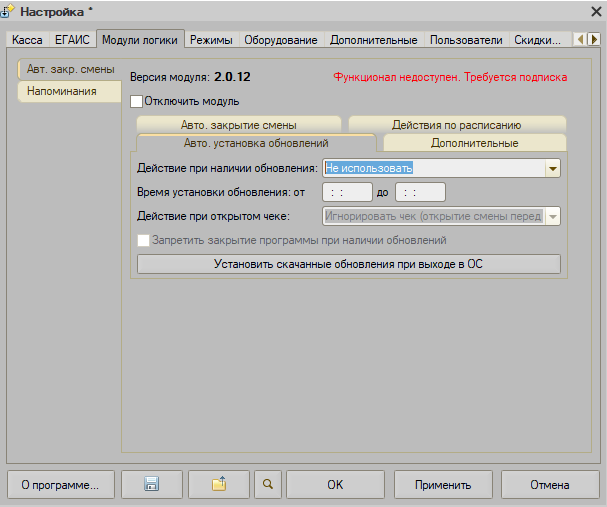Open the ЕГАИС tab
Viewport: 607px width, 507px height.
(73, 40)
